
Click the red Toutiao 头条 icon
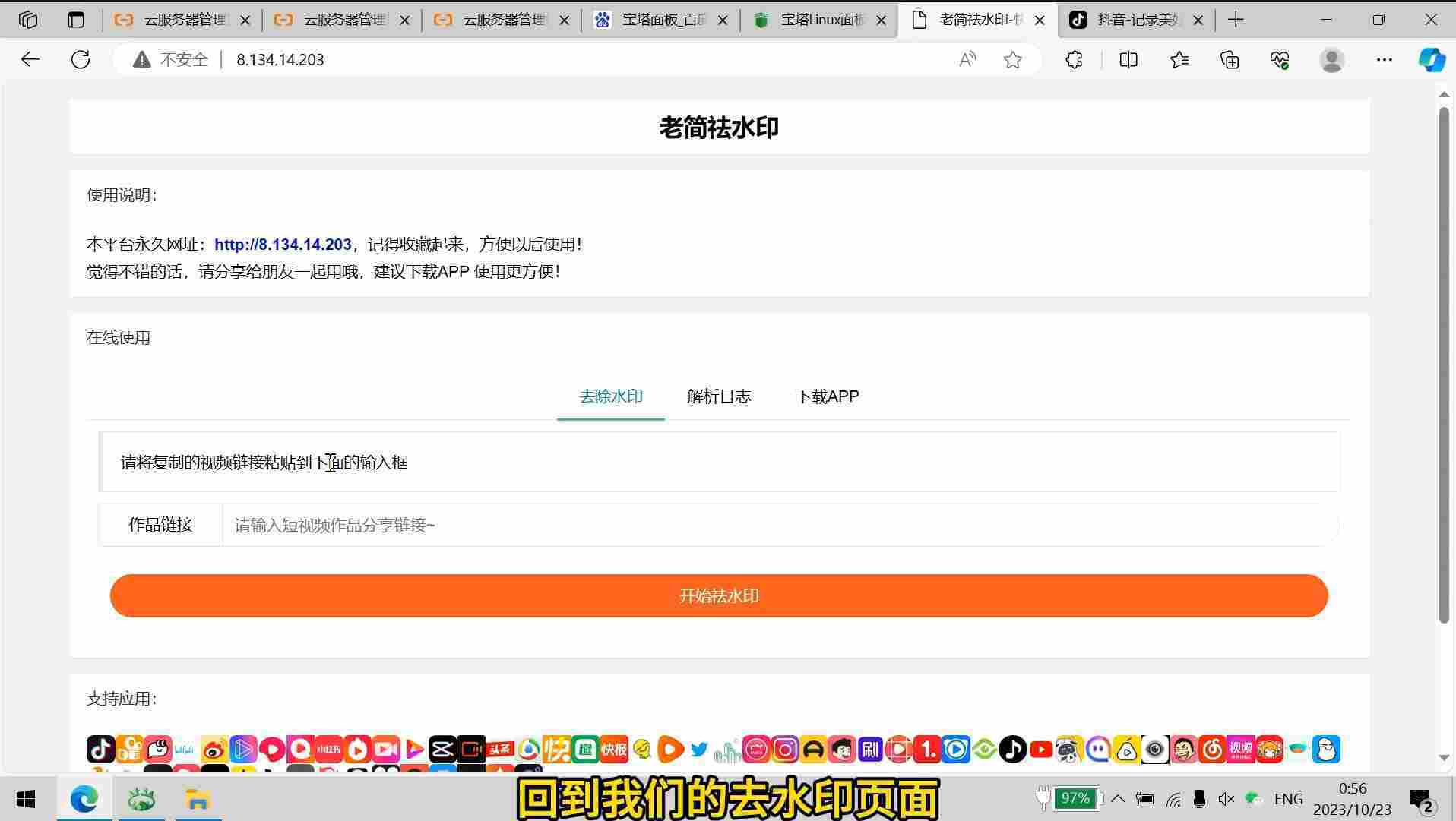[500, 750]
